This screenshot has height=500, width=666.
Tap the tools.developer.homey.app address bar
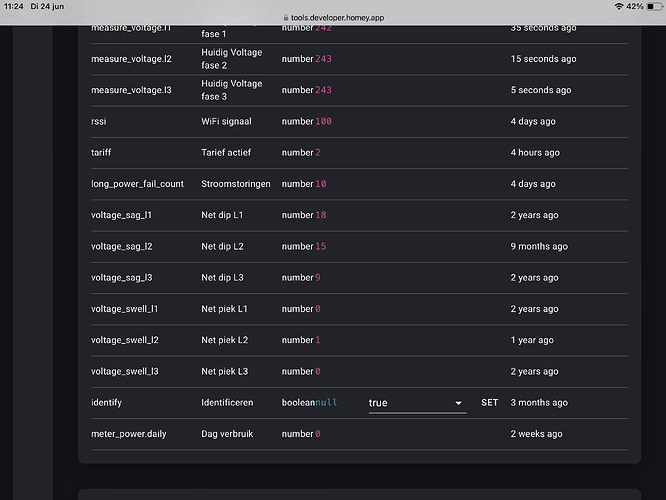click(x=338, y=18)
